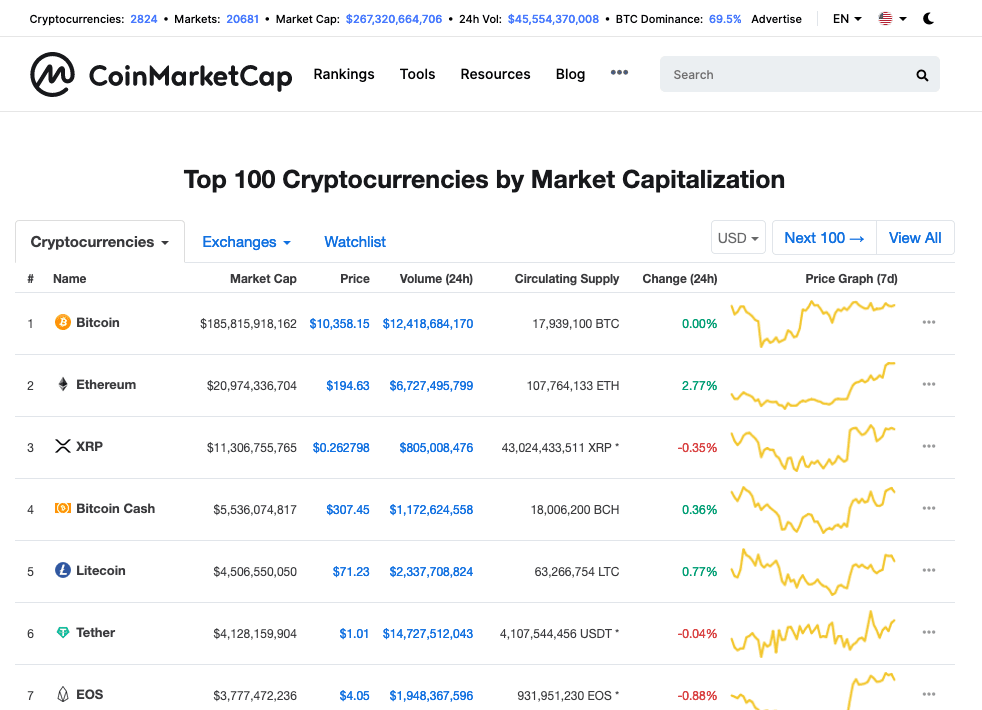This screenshot has width=982, height=710.
Task: Open Tether row more-options dots
Action: 929,632
